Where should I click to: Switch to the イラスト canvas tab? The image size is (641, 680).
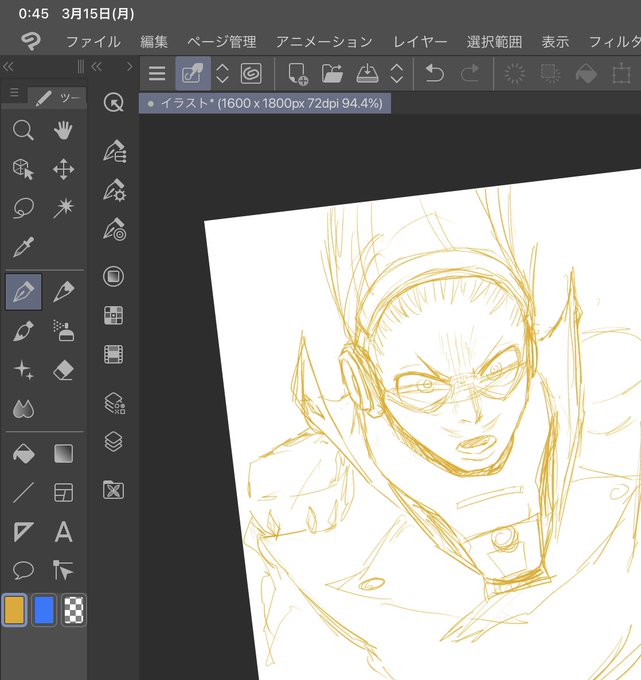(265, 104)
